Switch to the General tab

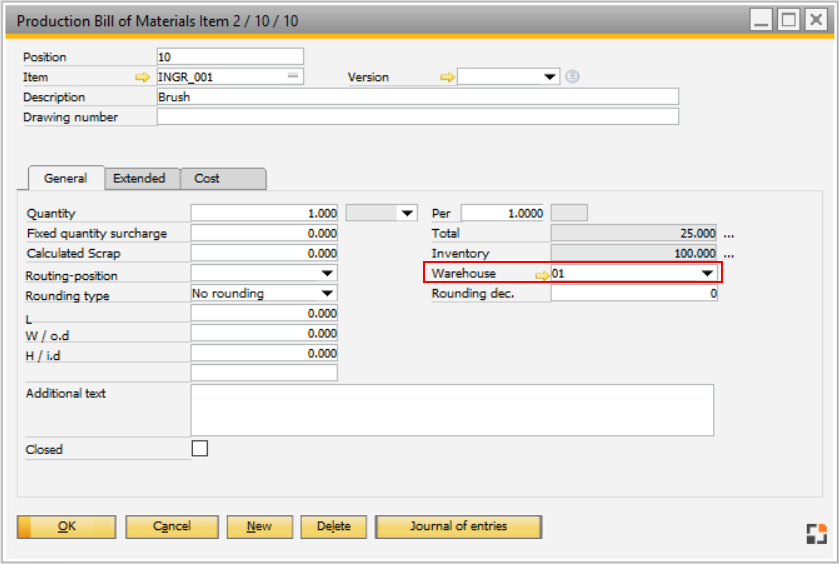pos(65,178)
